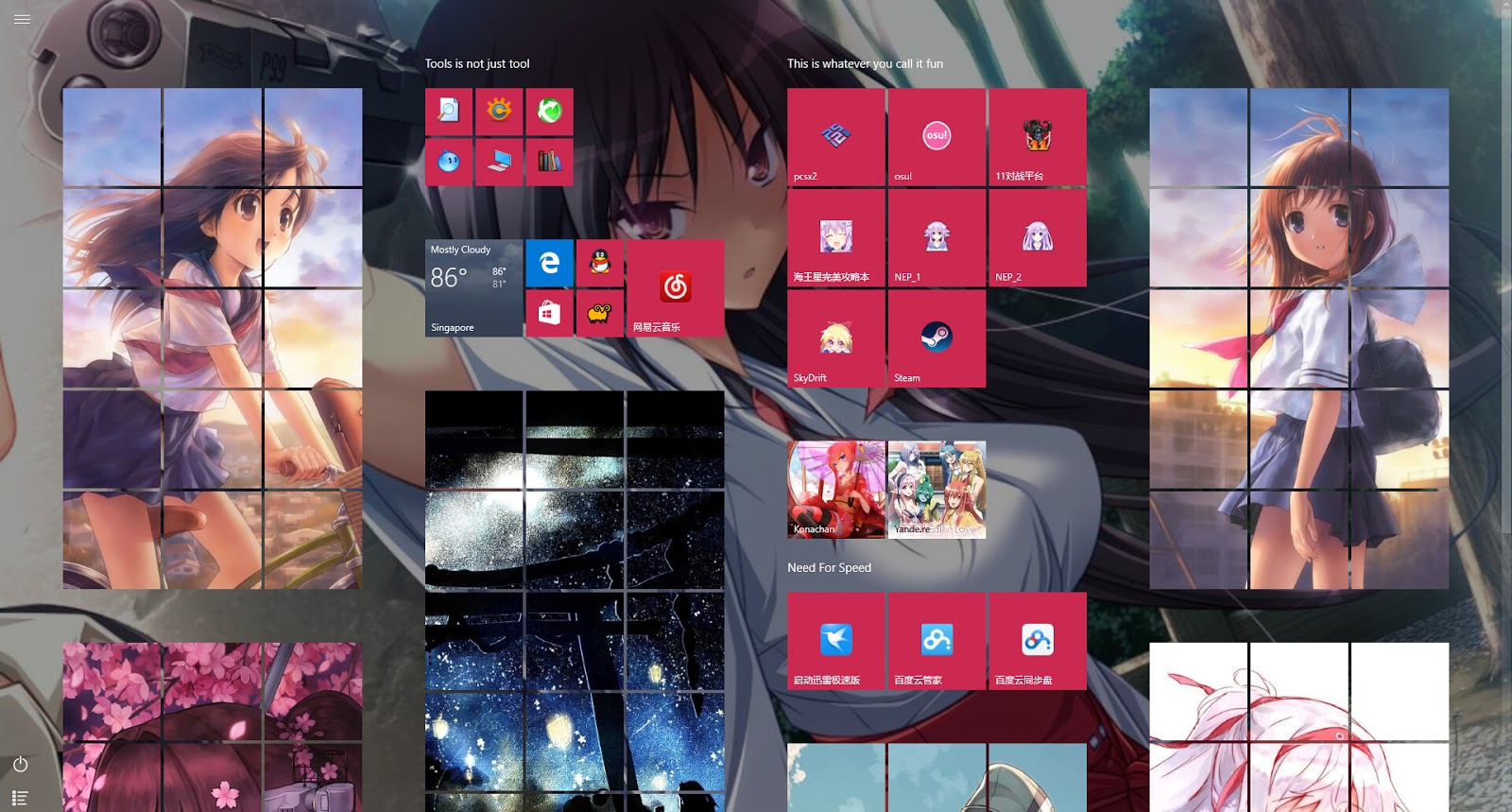Show the All apps list
The image size is (1512, 812).
coord(21,799)
